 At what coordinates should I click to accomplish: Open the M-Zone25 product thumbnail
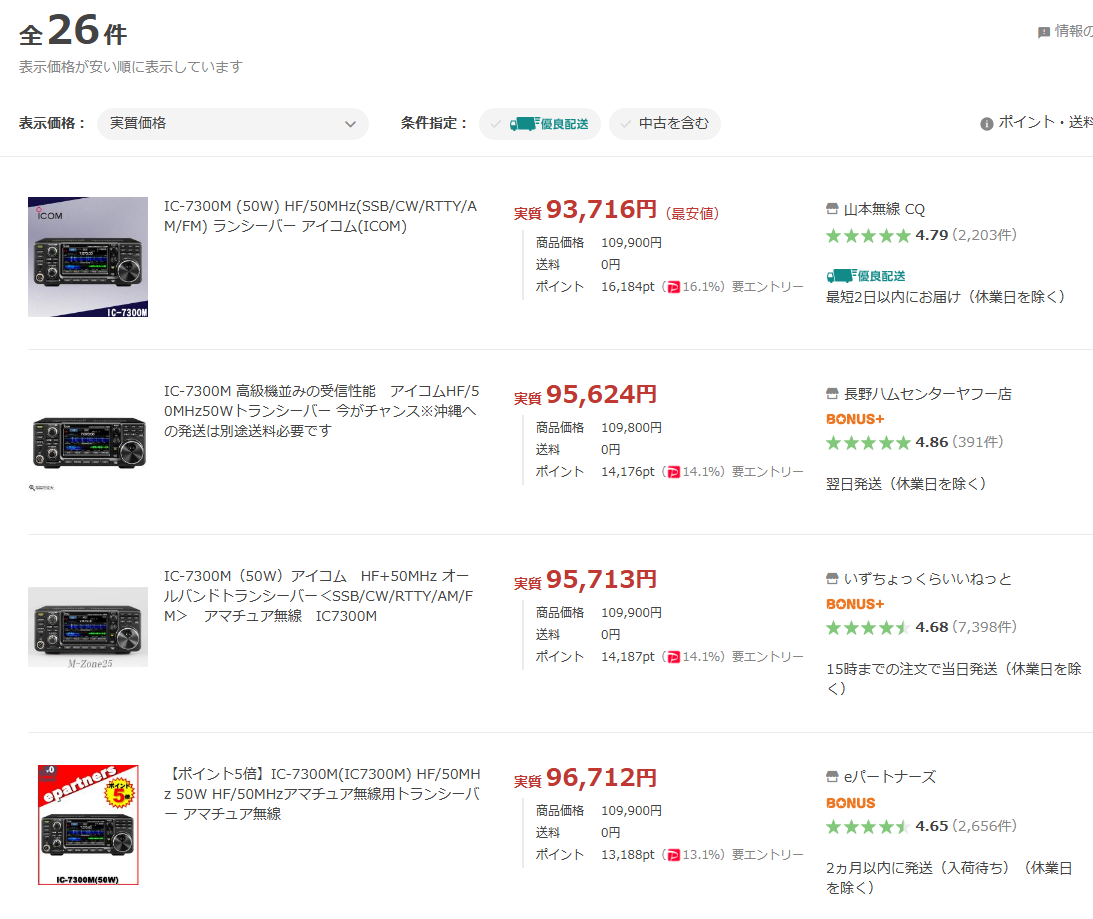click(x=88, y=627)
